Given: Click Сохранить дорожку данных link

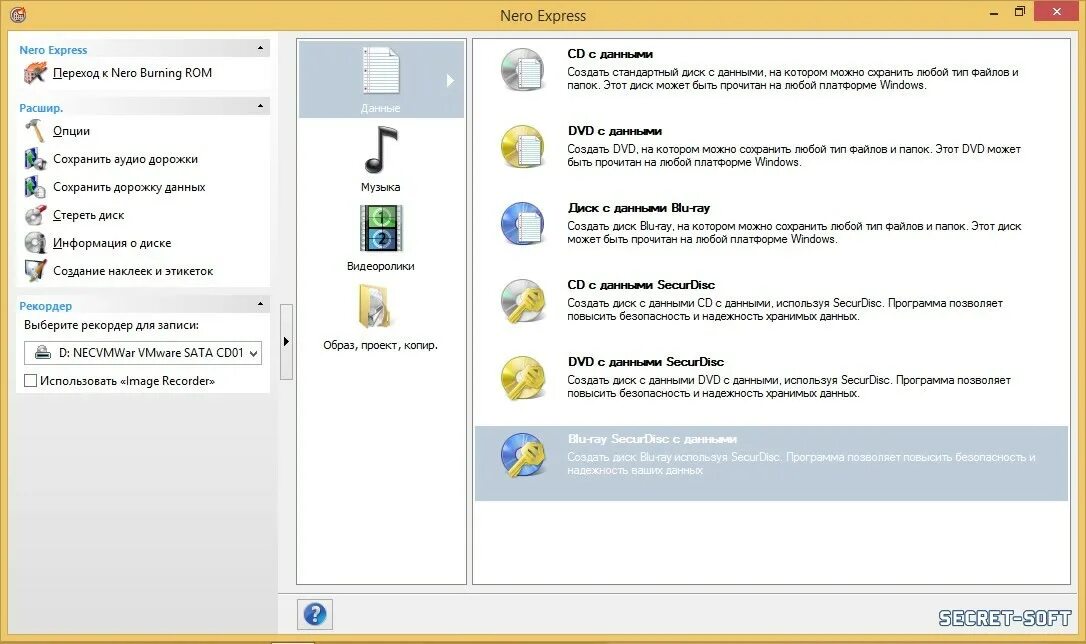Looking at the screenshot, I should click(129, 188).
